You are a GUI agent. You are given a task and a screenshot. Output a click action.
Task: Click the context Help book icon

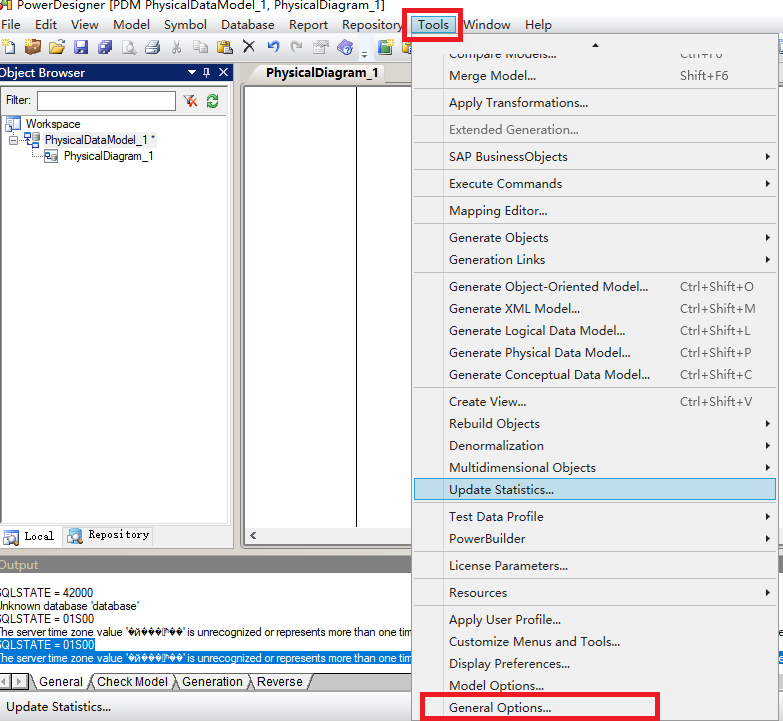tap(345, 47)
